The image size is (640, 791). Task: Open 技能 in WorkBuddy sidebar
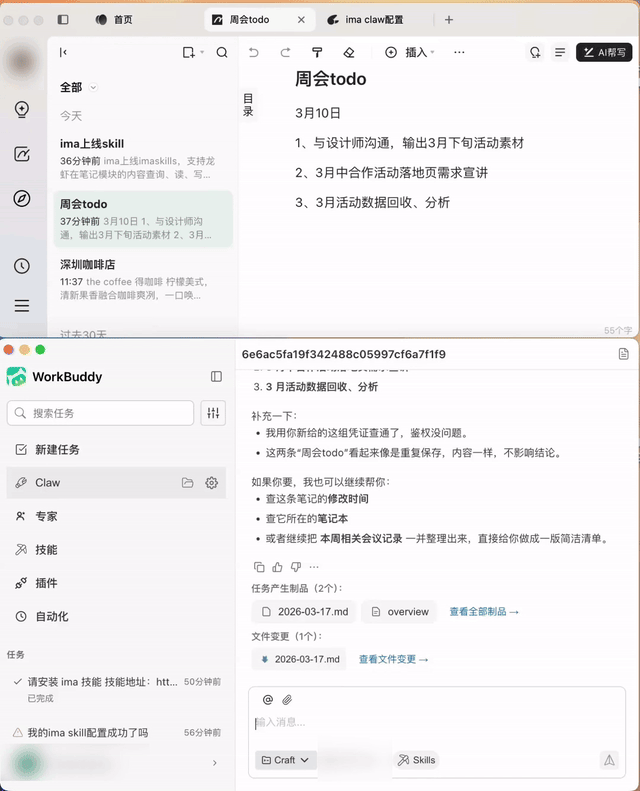click(x=116, y=549)
